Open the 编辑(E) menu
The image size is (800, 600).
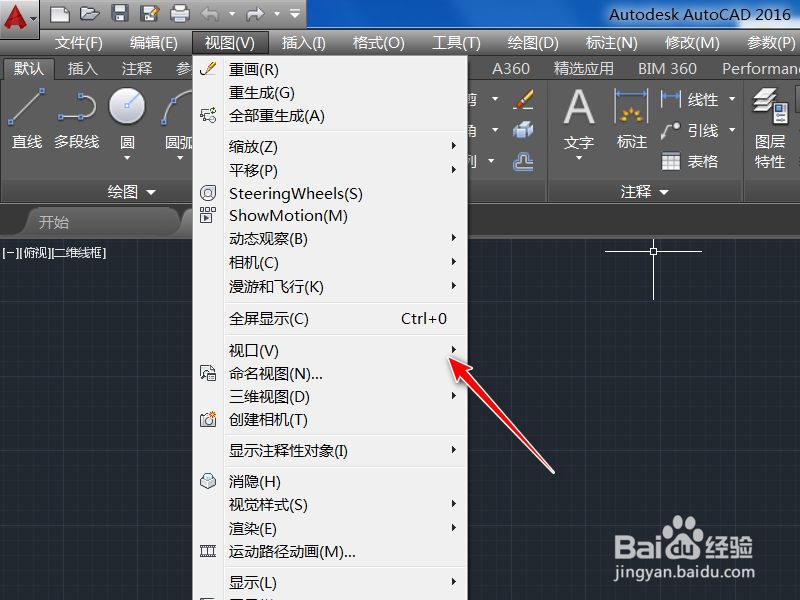(154, 43)
